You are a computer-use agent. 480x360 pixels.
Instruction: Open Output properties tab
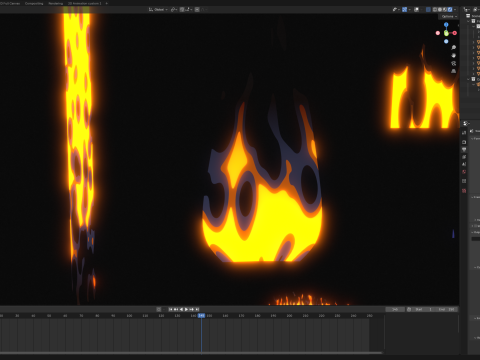click(464, 149)
